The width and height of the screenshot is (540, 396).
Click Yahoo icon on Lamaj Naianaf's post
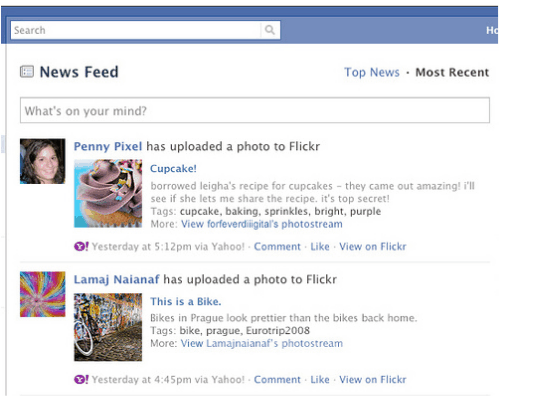tap(81, 379)
